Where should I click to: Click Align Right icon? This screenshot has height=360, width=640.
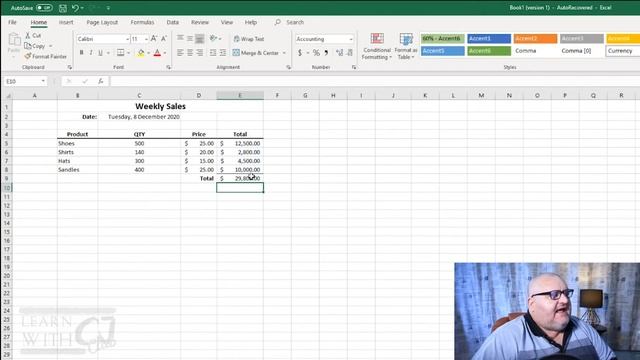tap(200, 53)
